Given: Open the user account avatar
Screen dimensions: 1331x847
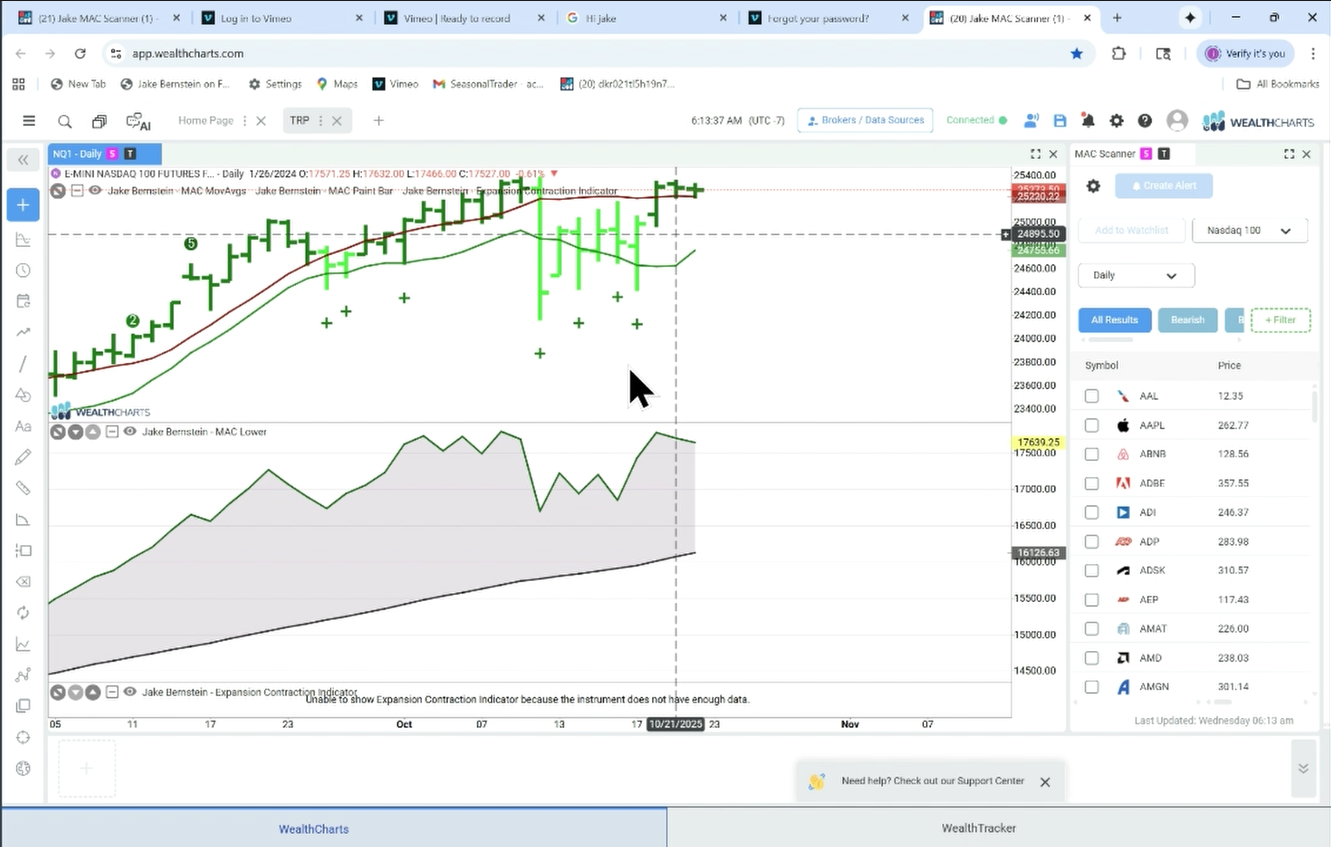Looking at the screenshot, I should pos(1177,121).
